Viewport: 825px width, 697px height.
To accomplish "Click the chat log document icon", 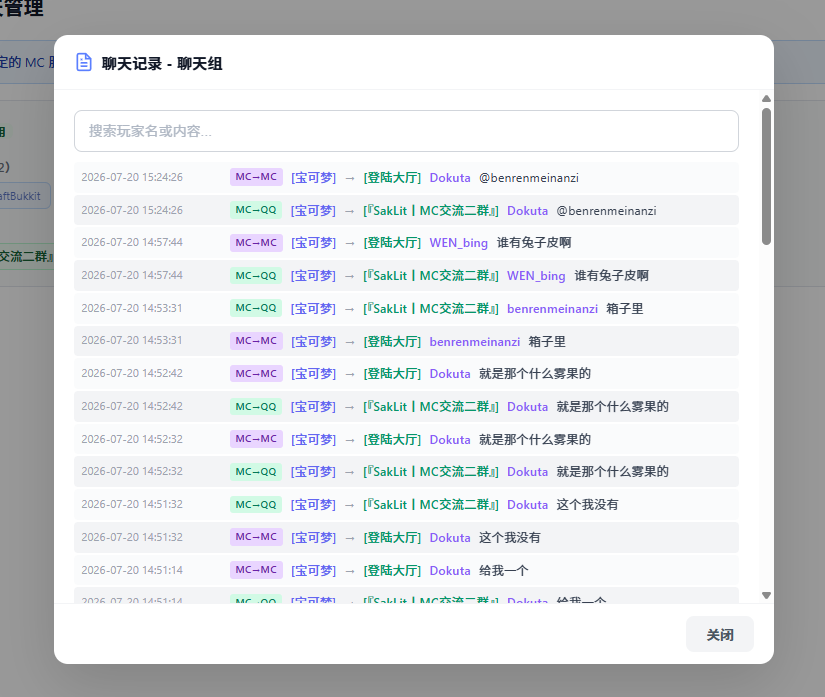I will pyautogui.click(x=84, y=63).
